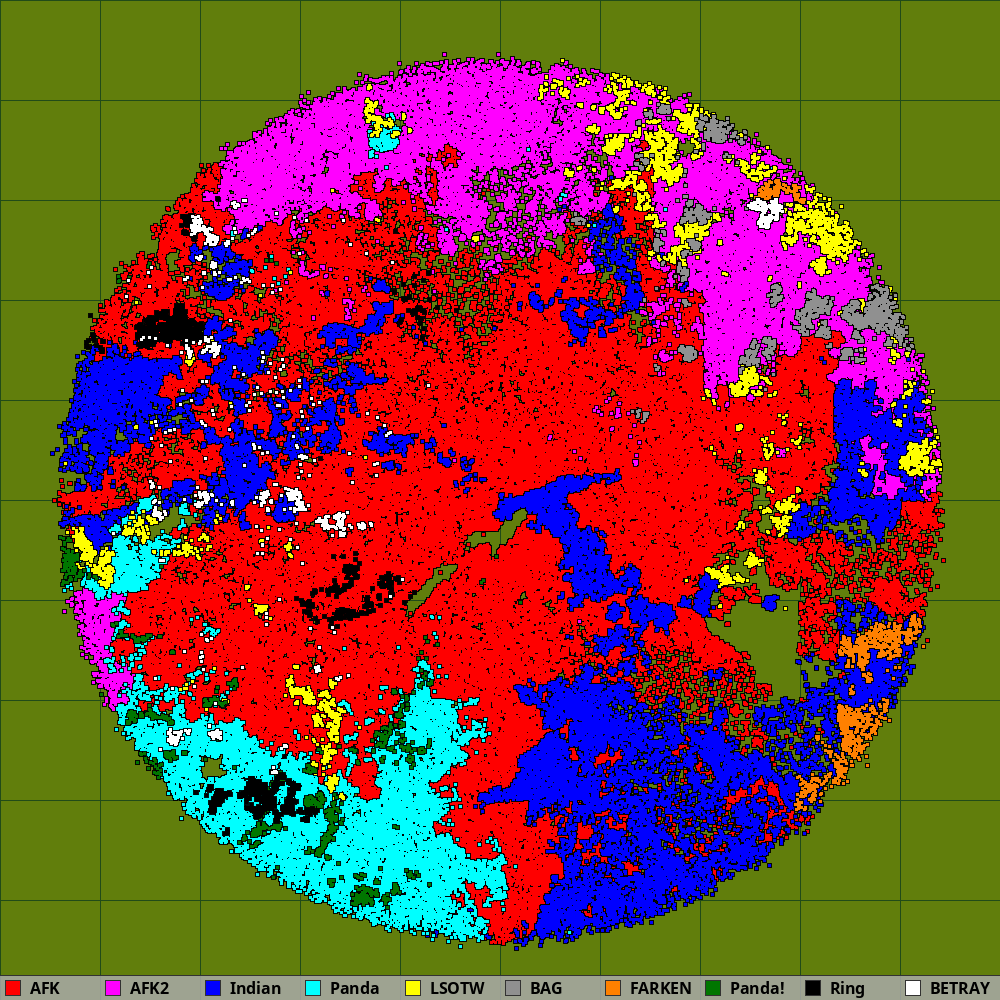Click the red AFK legend swatch
Image resolution: width=1000 pixels, height=1000 pixels.
click(x=13, y=988)
